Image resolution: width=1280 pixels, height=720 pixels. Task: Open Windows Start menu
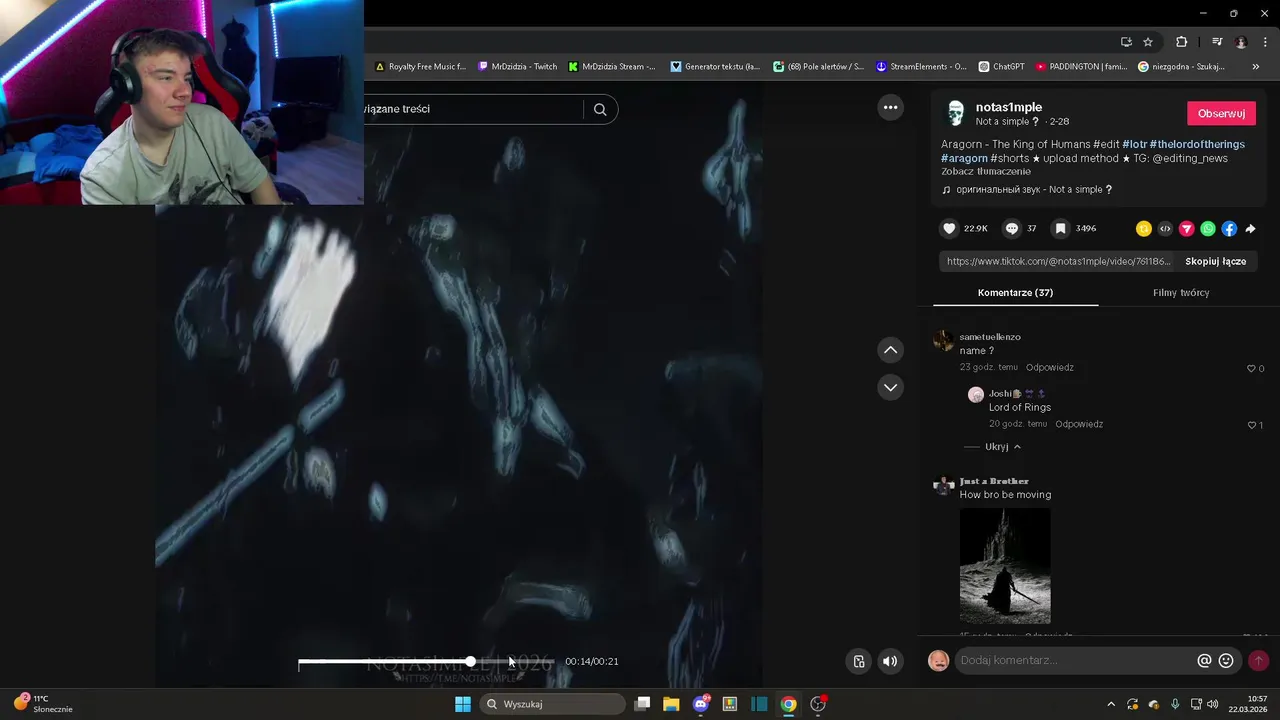(x=463, y=704)
